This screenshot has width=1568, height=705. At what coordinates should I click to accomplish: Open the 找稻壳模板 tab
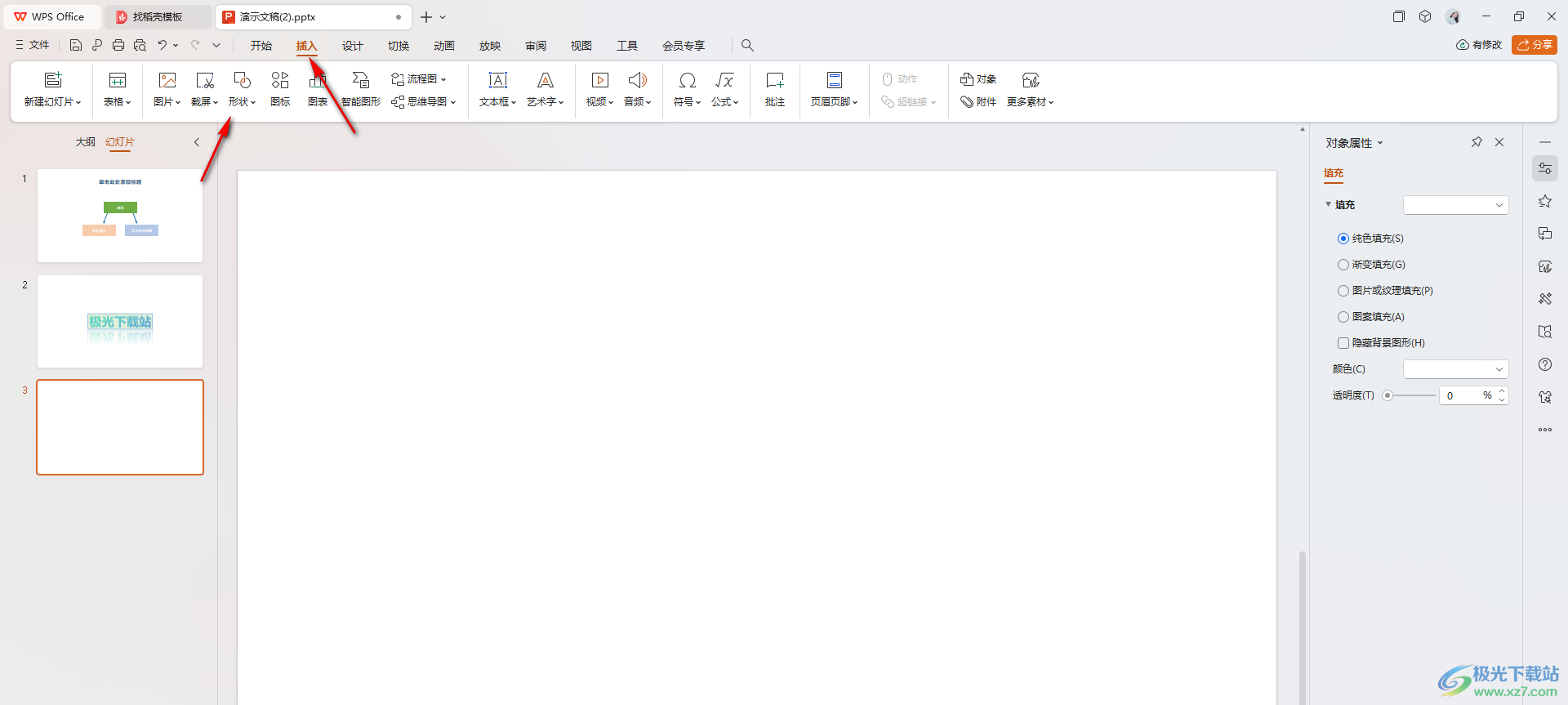(157, 17)
